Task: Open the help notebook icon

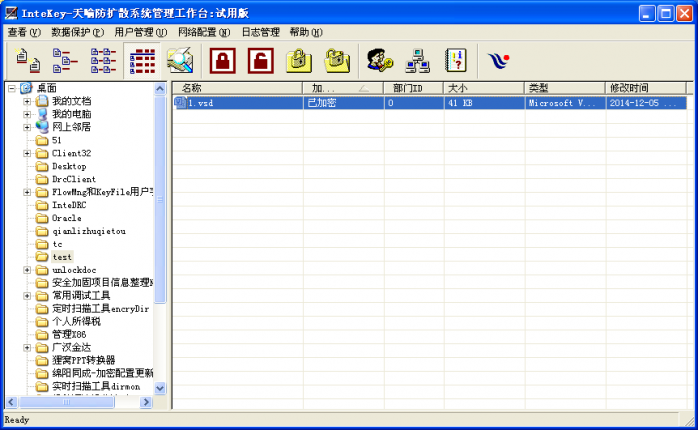Action: [456, 61]
